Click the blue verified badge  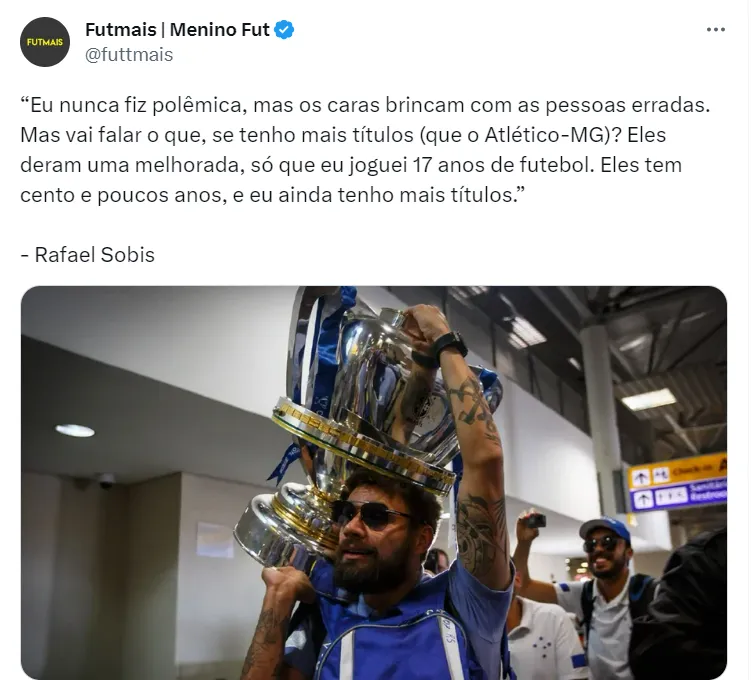(284, 30)
